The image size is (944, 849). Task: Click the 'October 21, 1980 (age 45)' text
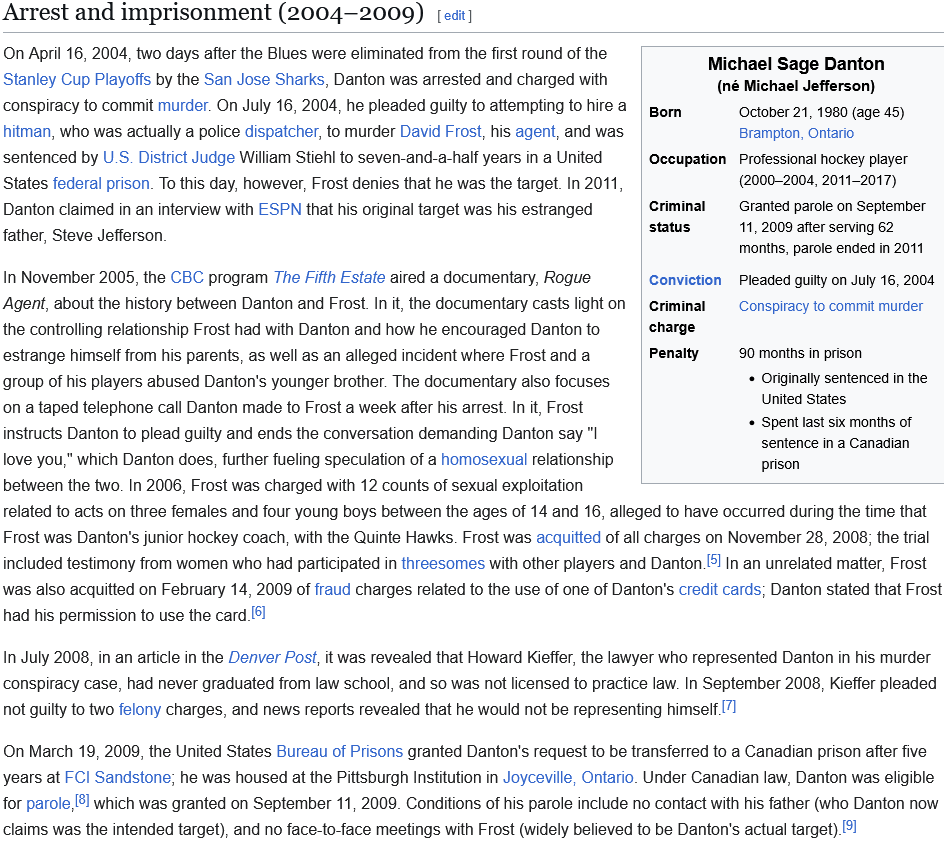[x=821, y=112]
